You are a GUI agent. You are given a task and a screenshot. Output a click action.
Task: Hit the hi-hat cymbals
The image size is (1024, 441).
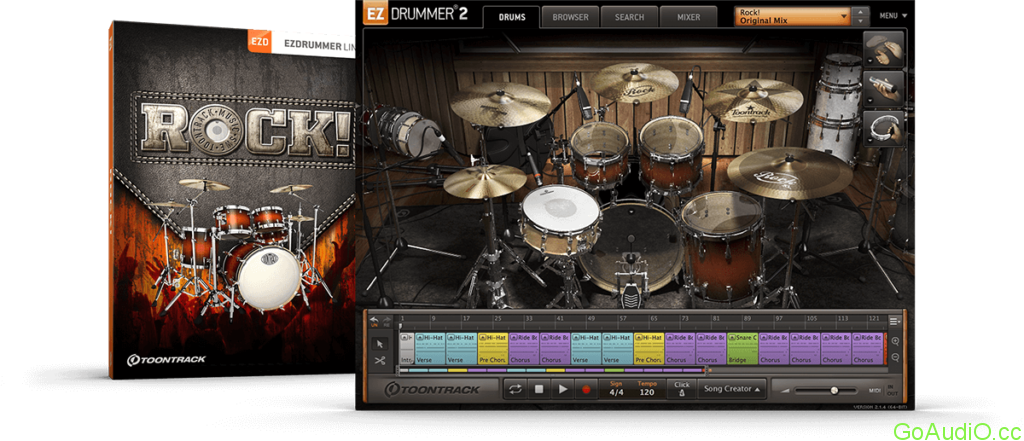(x=485, y=180)
